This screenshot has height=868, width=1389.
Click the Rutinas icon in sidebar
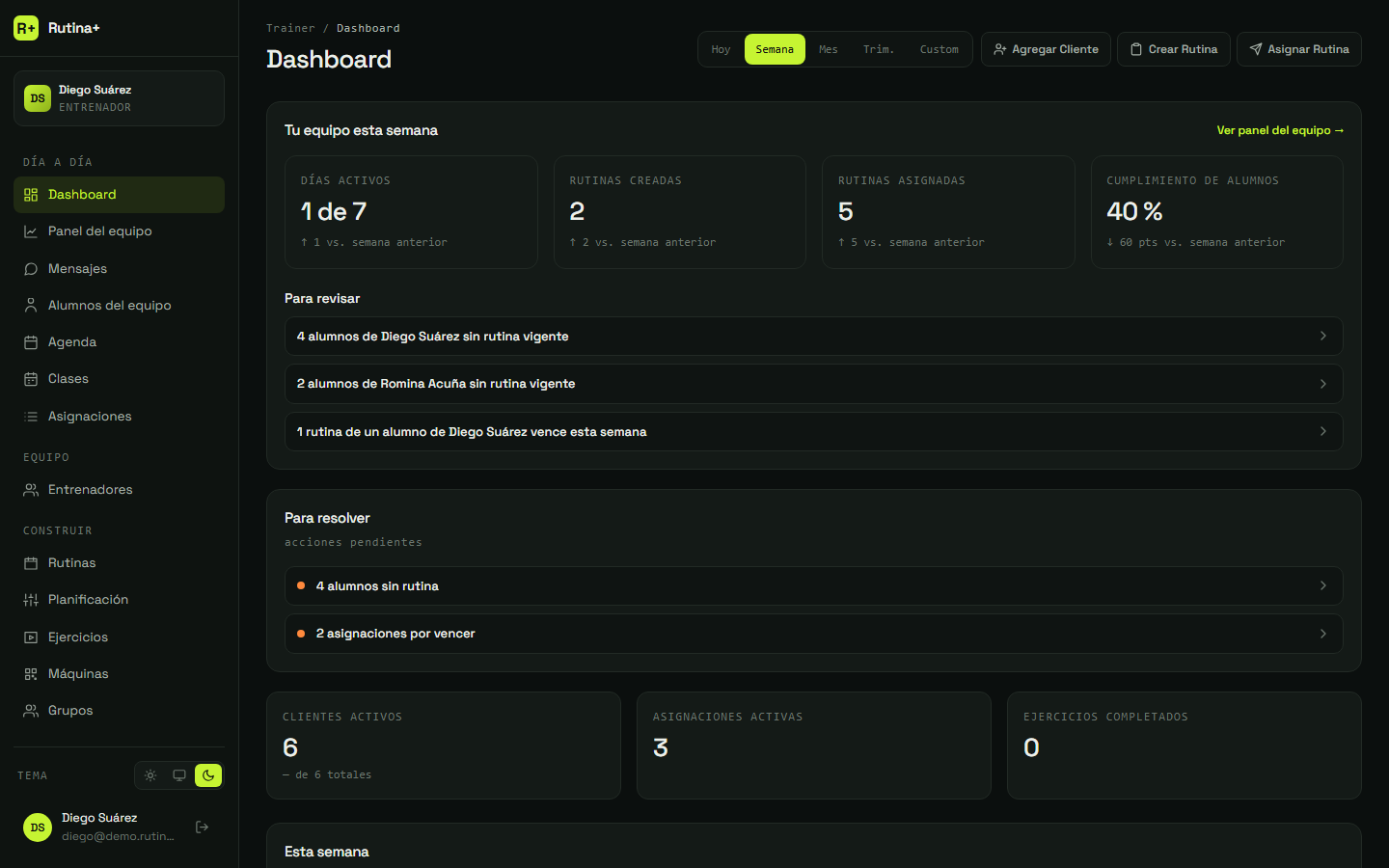[31, 563]
